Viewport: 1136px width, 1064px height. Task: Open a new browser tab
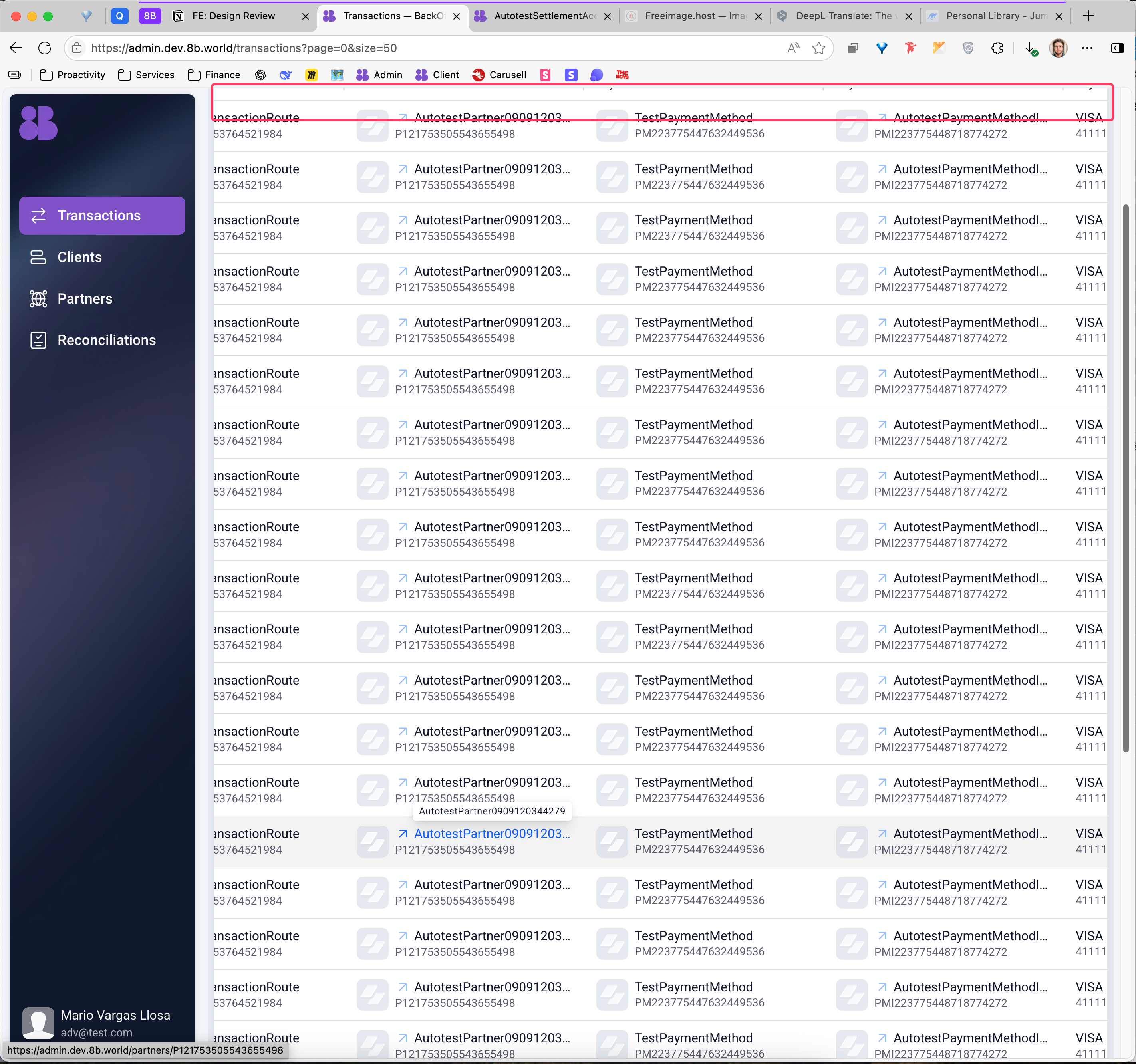tap(1088, 16)
